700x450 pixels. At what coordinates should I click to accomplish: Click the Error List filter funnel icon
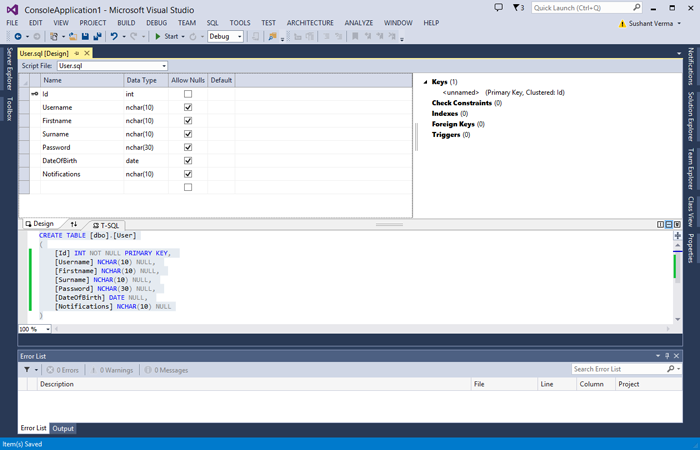click(27, 370)
